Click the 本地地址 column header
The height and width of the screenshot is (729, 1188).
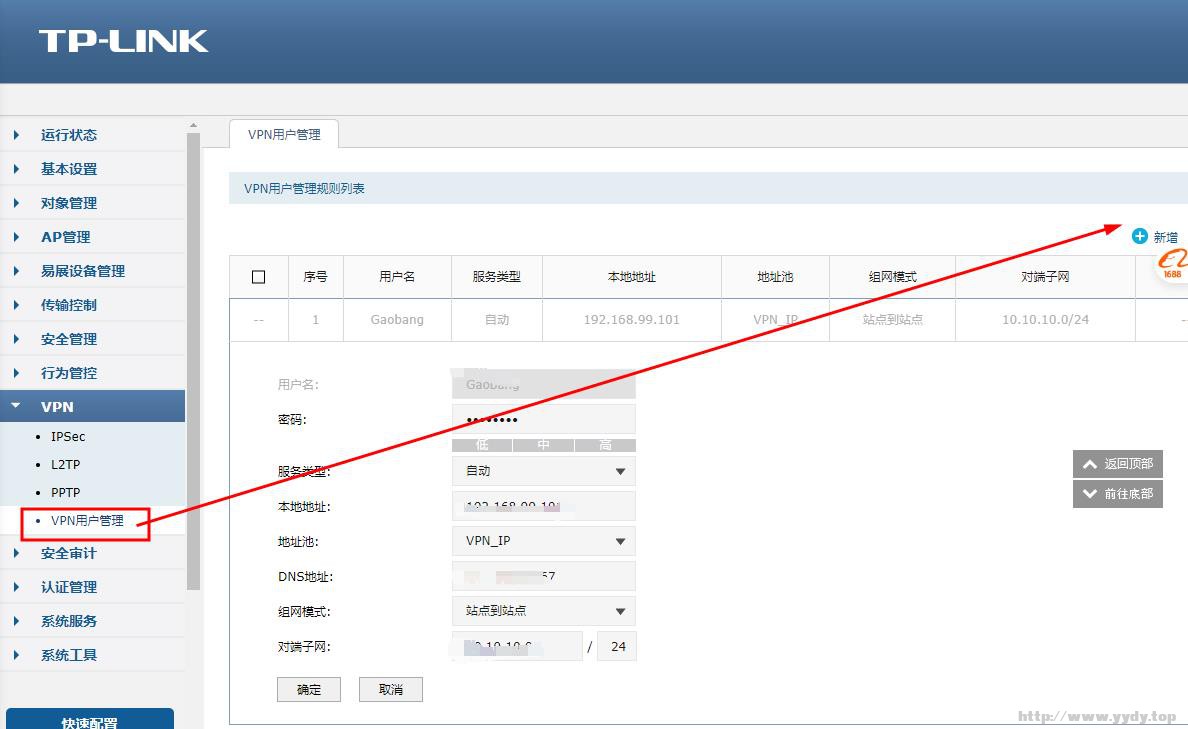point(631,277)
